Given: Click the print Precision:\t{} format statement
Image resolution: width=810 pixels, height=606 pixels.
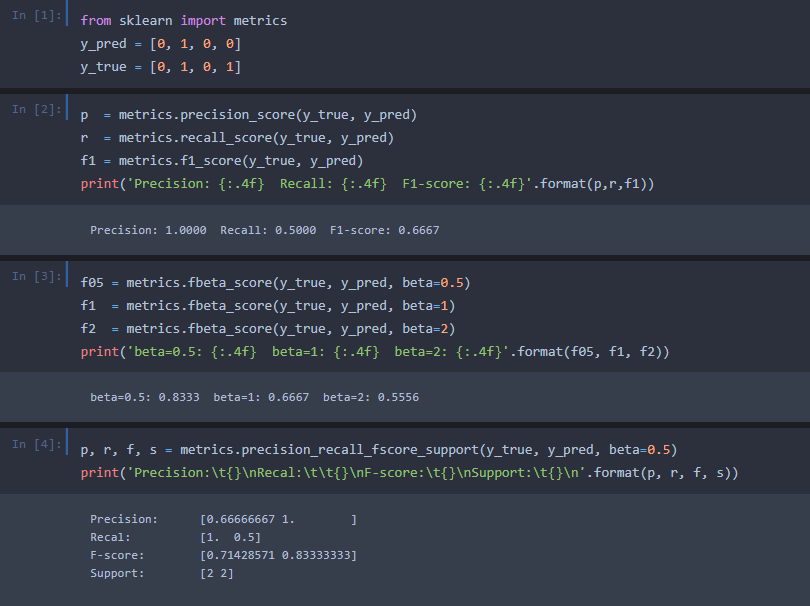Looking at the screenshot, I should [x=410, y=473].
